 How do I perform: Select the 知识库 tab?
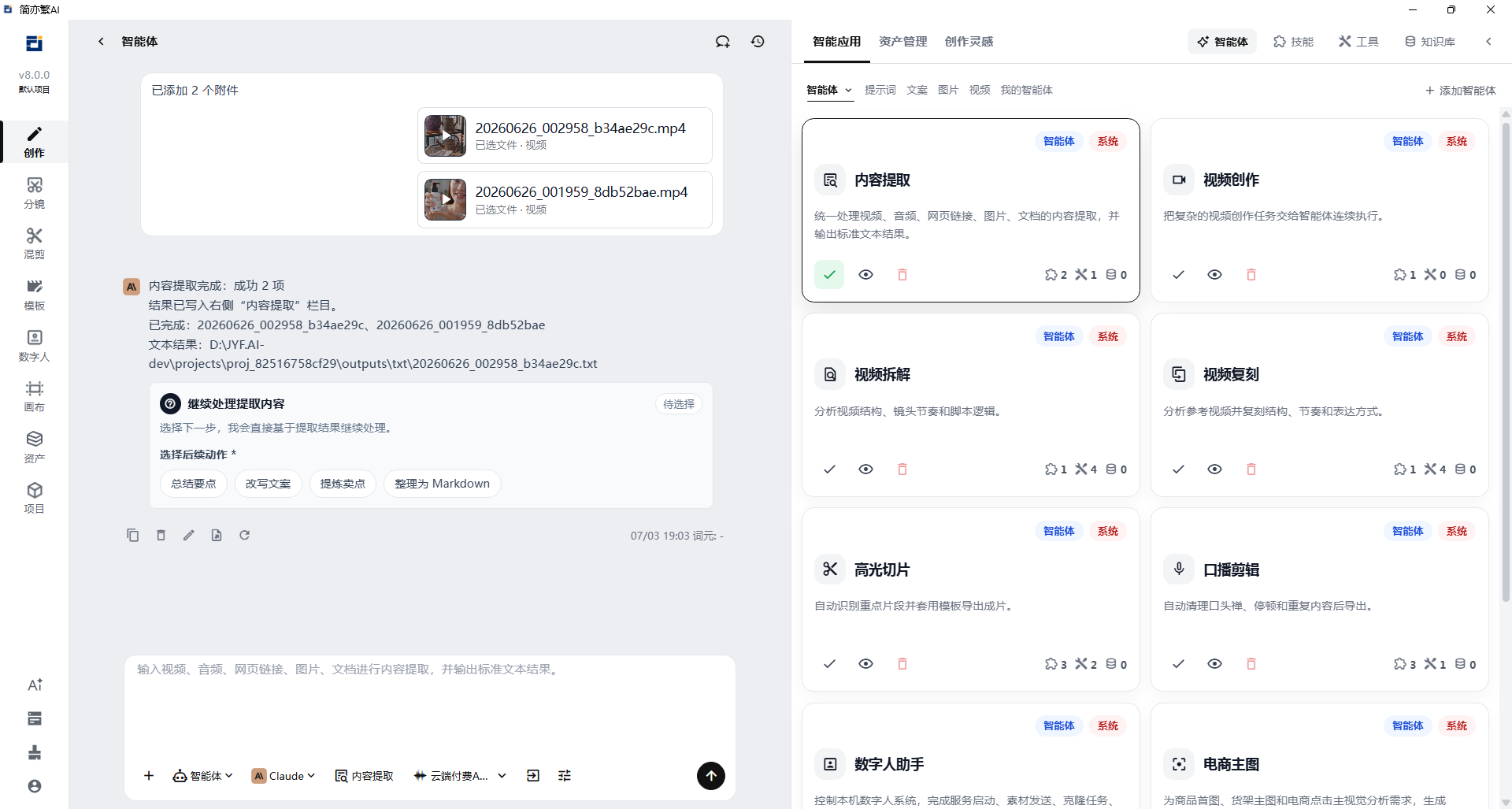click(x=1430, y=42)
